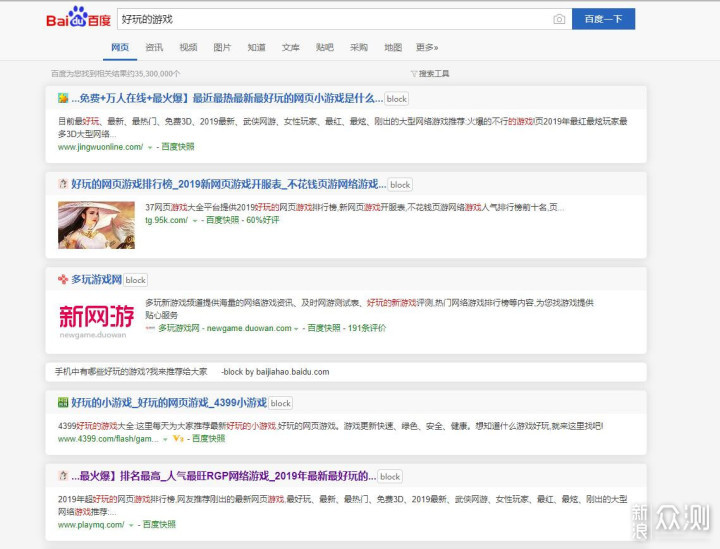This screenshot has height=549, width=720.
Task: Click block button beside 多玩游戏网
Action: (x=135, y=280)
